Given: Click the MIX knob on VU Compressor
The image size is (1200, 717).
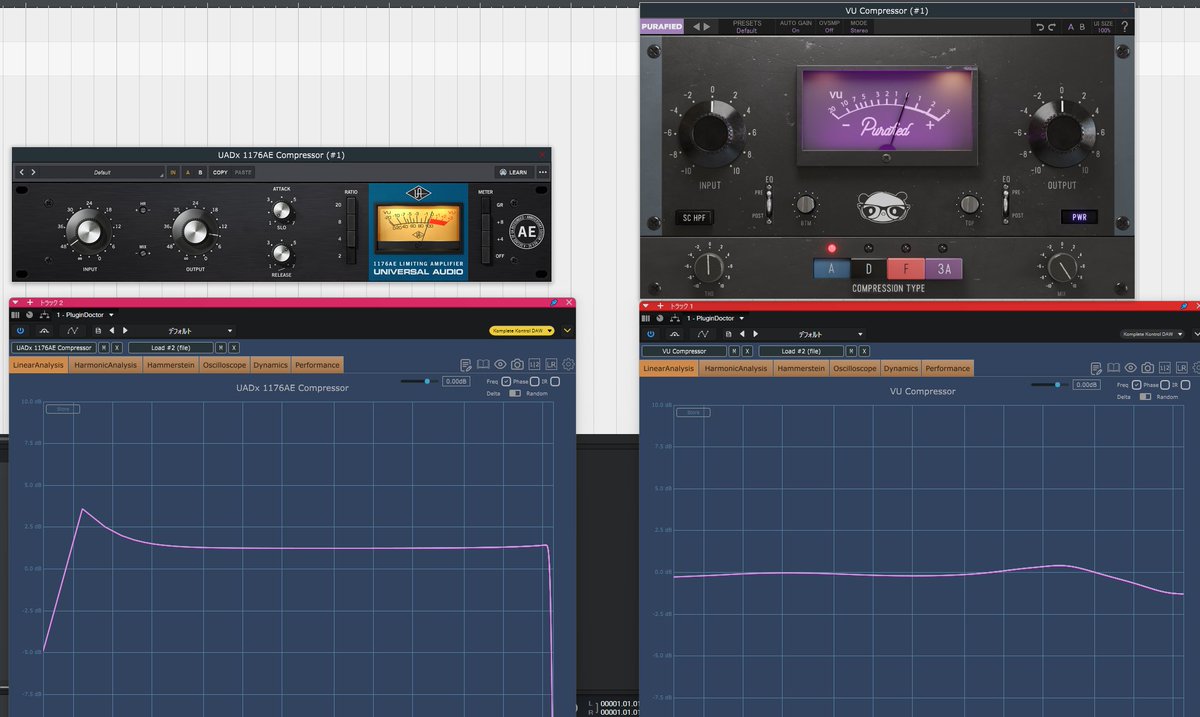Looking at the screenshot, I should 1063,268.
